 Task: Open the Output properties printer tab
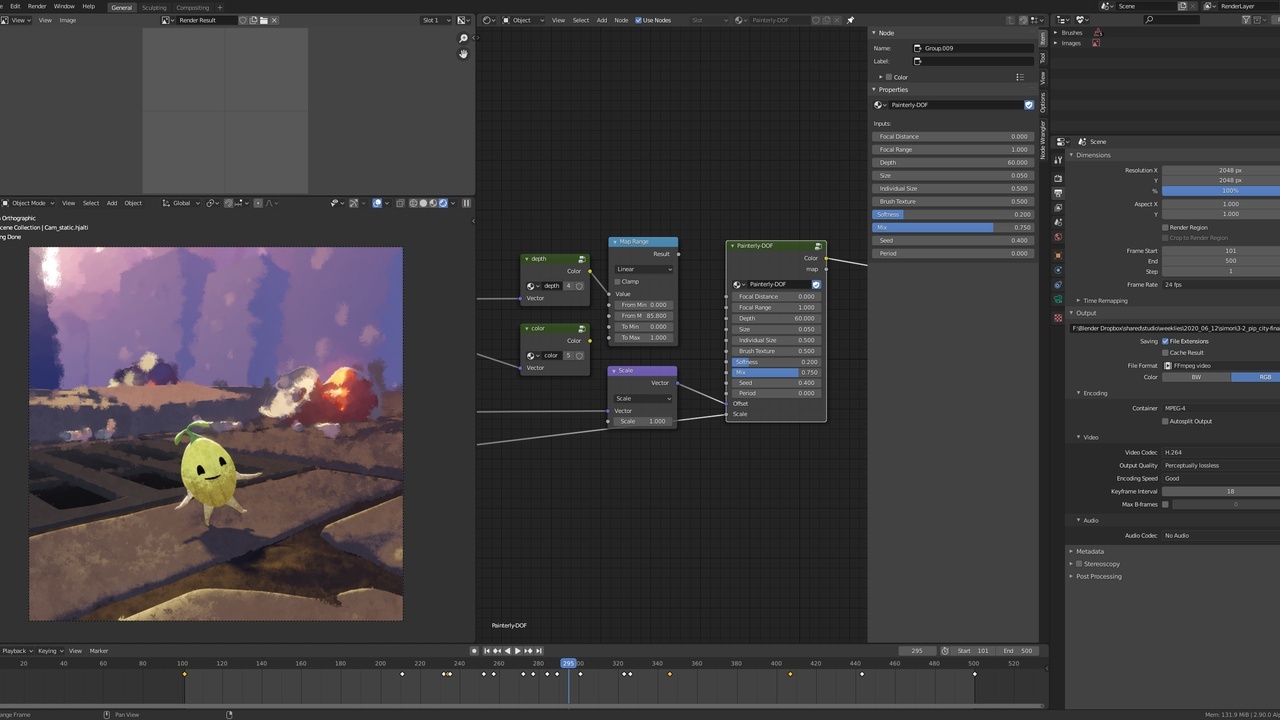[x=1058, y=193]
